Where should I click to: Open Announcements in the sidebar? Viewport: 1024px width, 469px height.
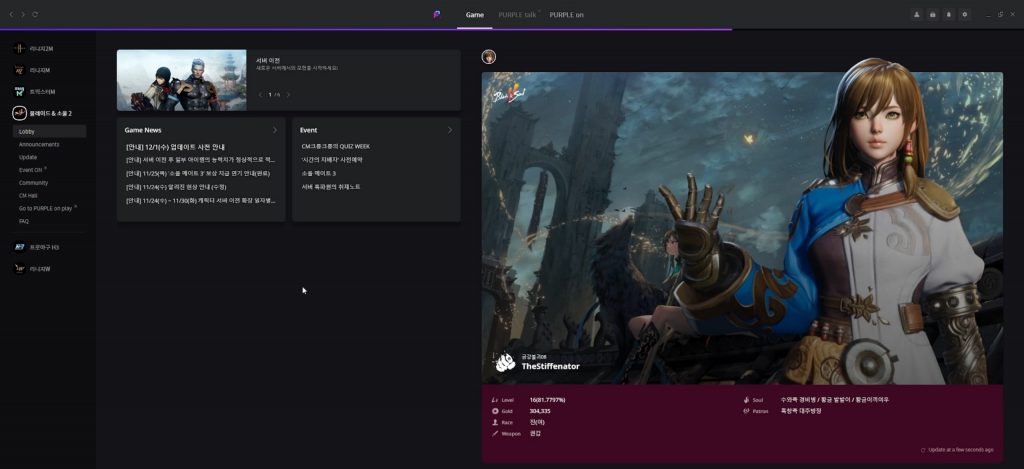click(x=39, y=144)
